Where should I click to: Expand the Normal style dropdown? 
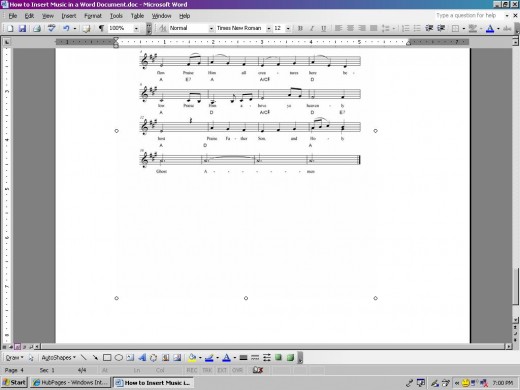point(211,28)
